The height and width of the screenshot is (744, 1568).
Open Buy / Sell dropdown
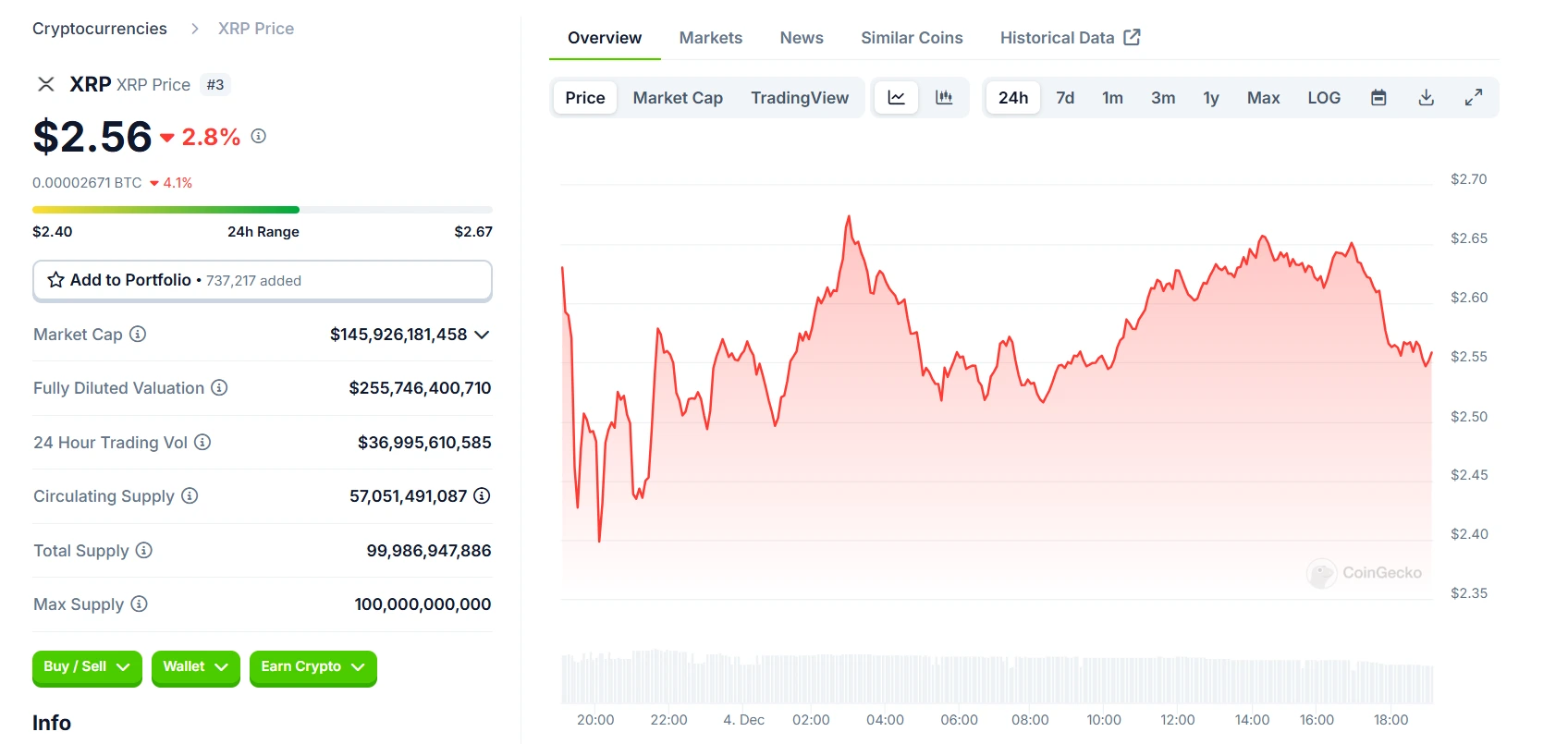[87, 667]
